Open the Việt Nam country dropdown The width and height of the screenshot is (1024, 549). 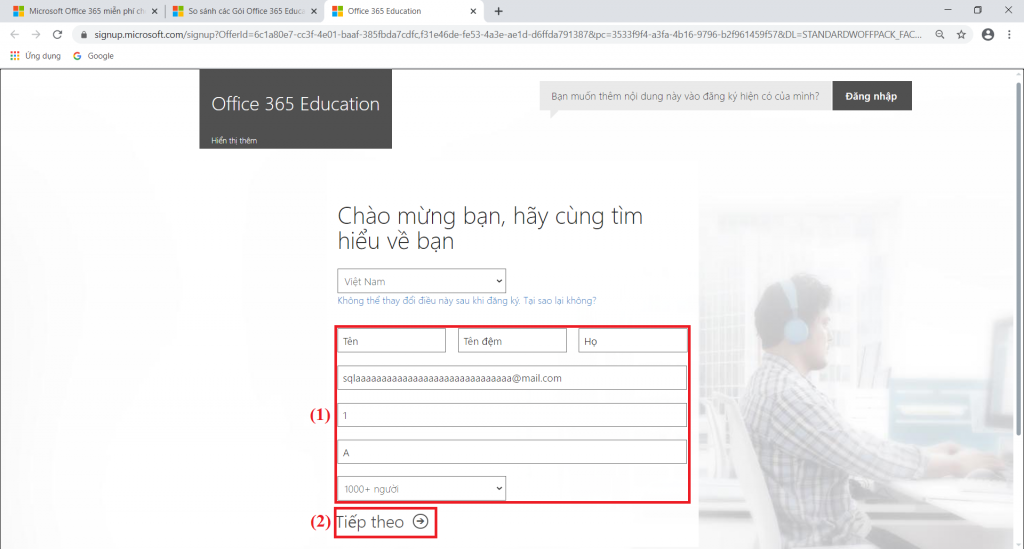click(421, 281)
